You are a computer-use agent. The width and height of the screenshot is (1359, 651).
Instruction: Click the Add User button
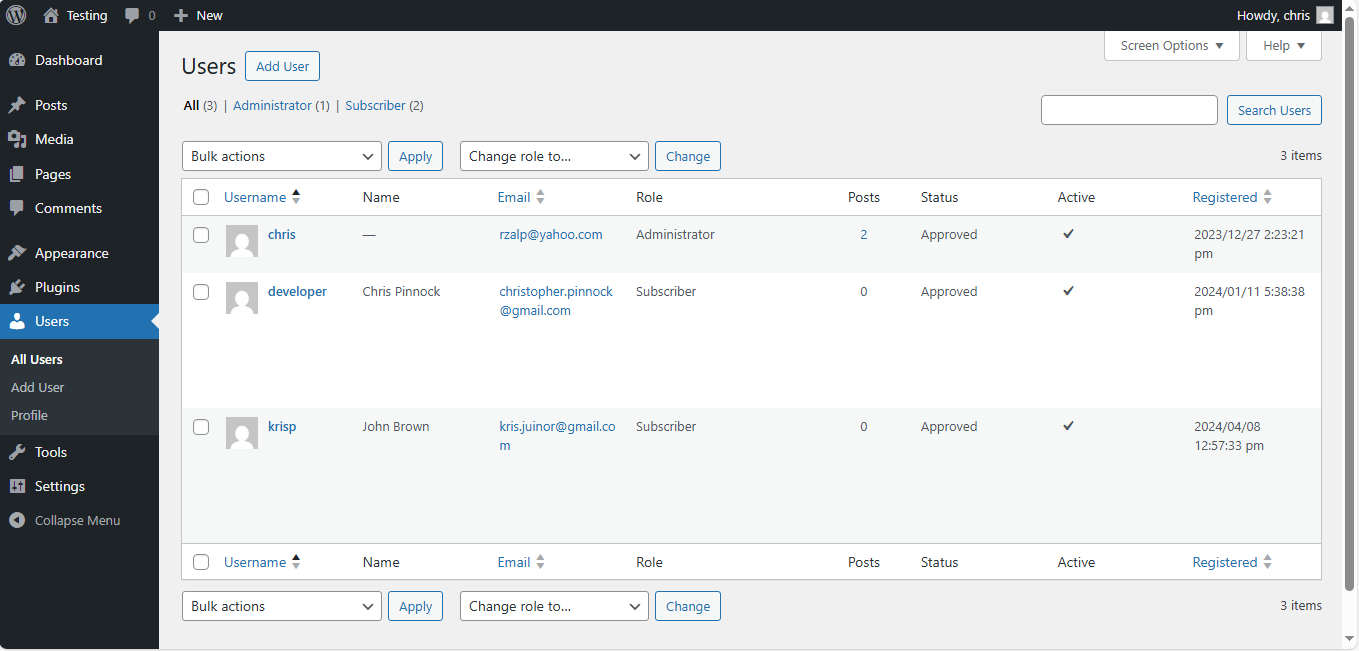pyautogui.click(x=282, y=66)
